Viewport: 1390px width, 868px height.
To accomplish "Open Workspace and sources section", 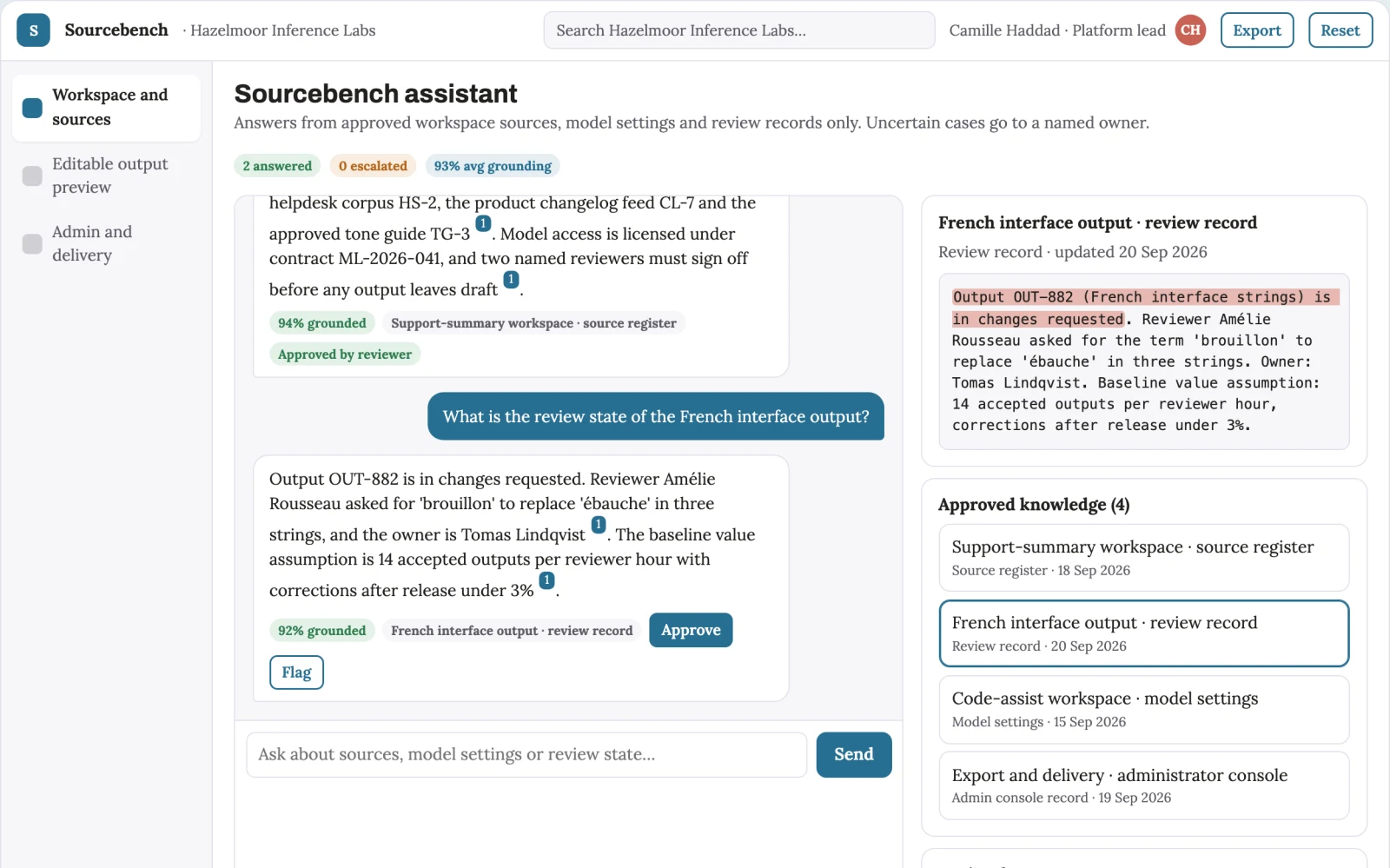I will coord(106,108).
